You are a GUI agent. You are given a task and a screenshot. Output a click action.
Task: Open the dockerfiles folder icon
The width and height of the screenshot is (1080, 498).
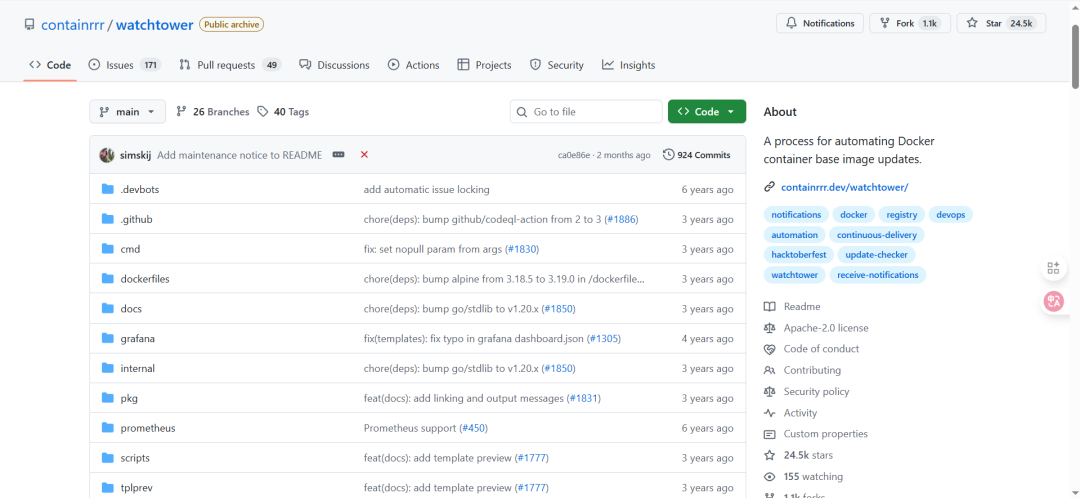pos(107,279)
